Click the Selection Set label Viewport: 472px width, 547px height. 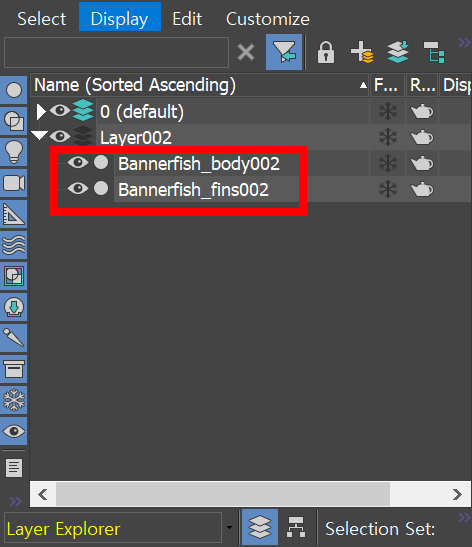380,529
